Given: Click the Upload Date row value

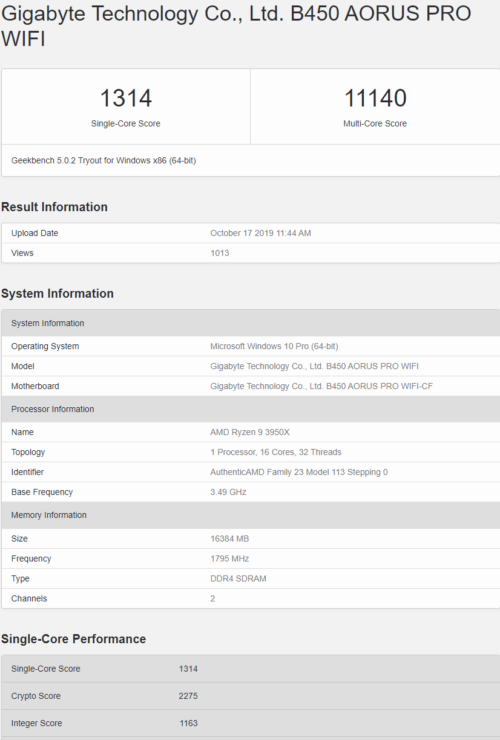Looking at the screenshot, I should pyautogui.click(x=260, y=233).
